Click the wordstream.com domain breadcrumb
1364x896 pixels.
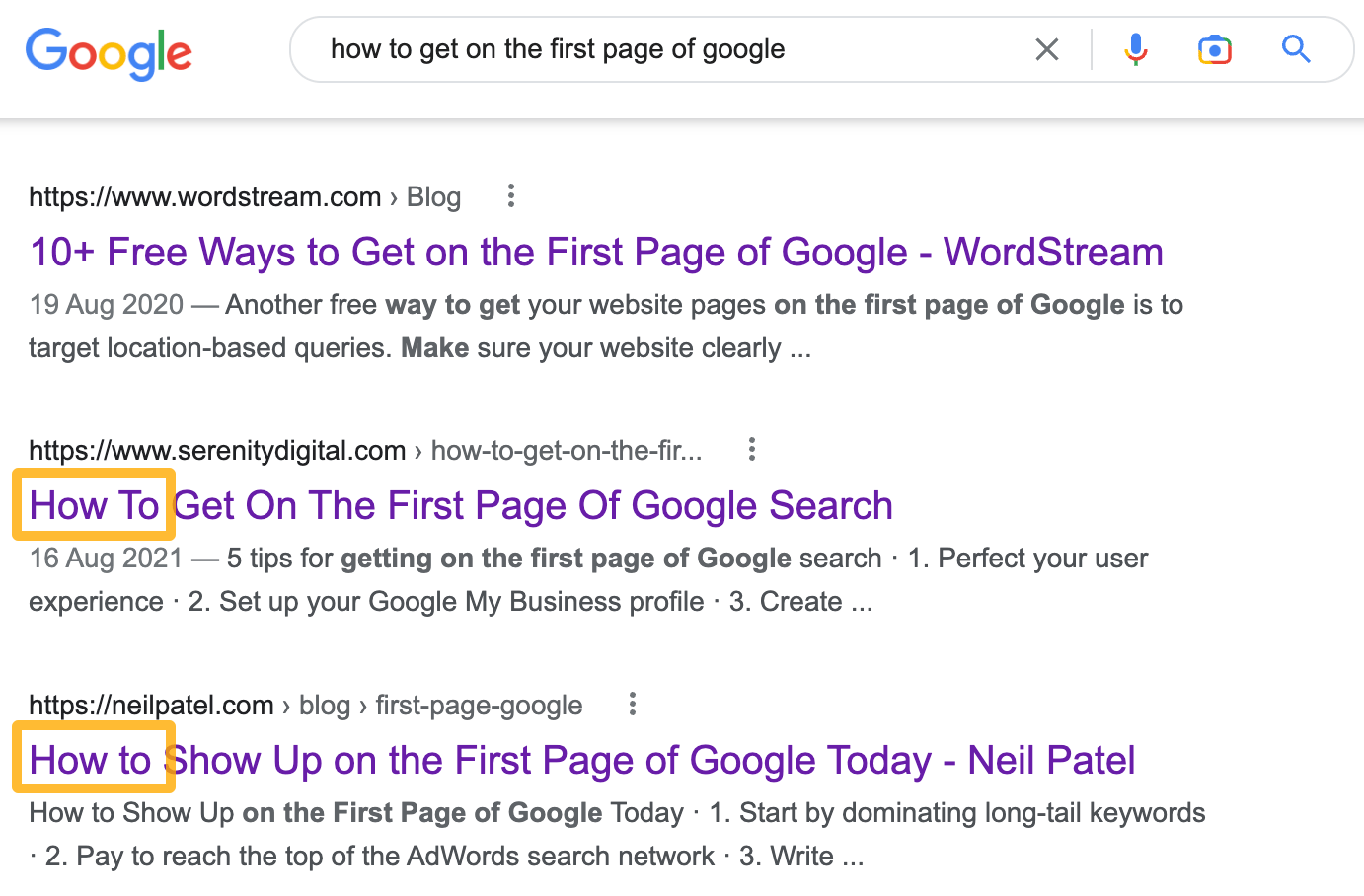coord(204,196)
